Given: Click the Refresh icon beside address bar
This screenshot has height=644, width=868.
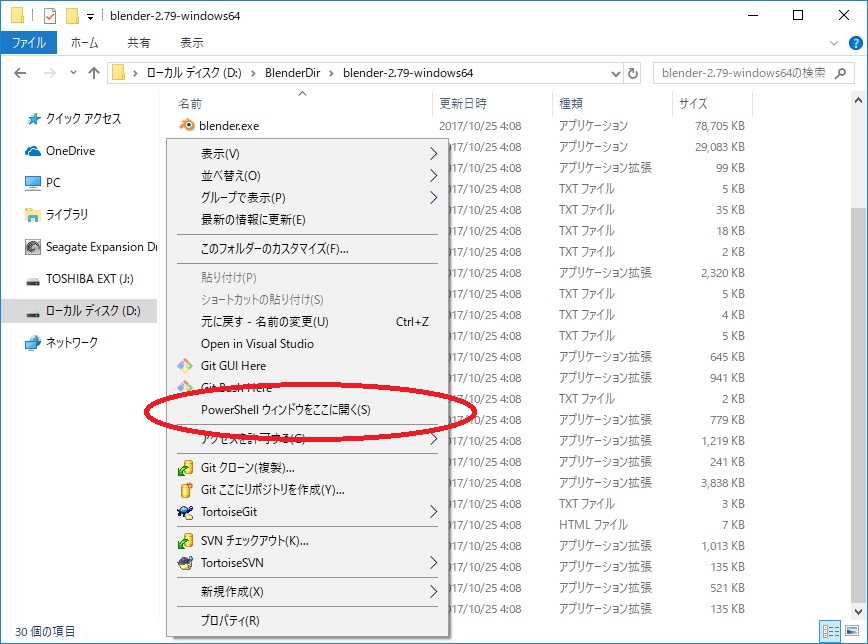Looking at the screenshot, I should tap(633, 73).
